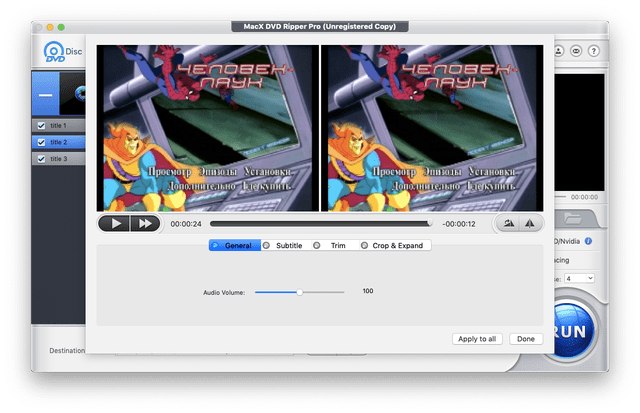640x413 pixels.
Task: Flip the video with the mirror icon
Action: 530,223
